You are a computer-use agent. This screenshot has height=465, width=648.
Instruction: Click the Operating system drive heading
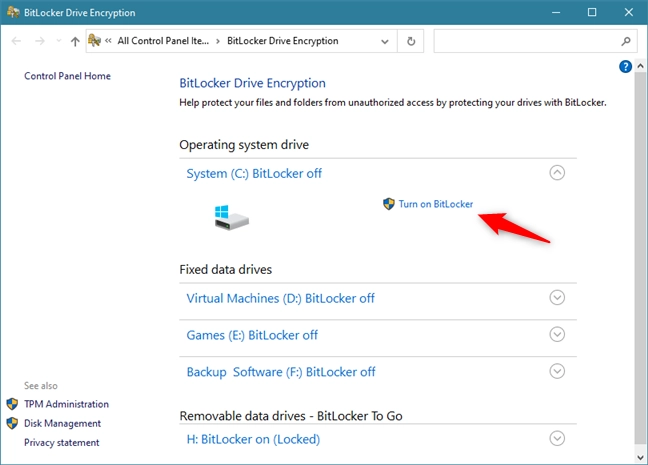pyautogui.click(x=244, y=145)
